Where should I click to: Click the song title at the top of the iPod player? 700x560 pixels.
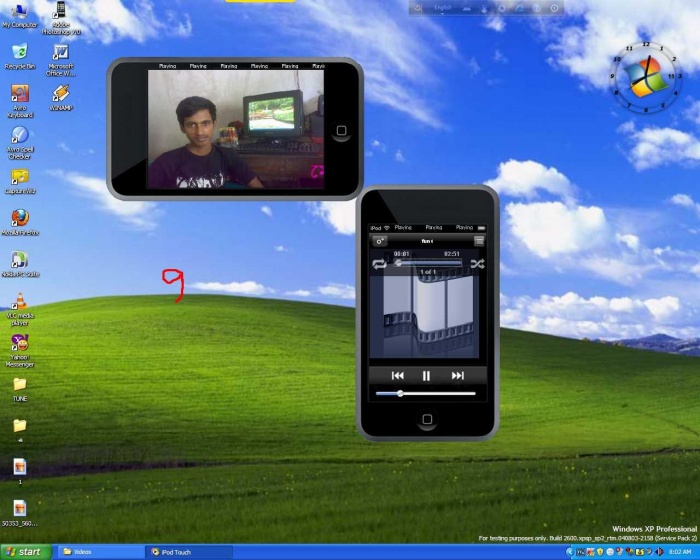click(427, 241)
